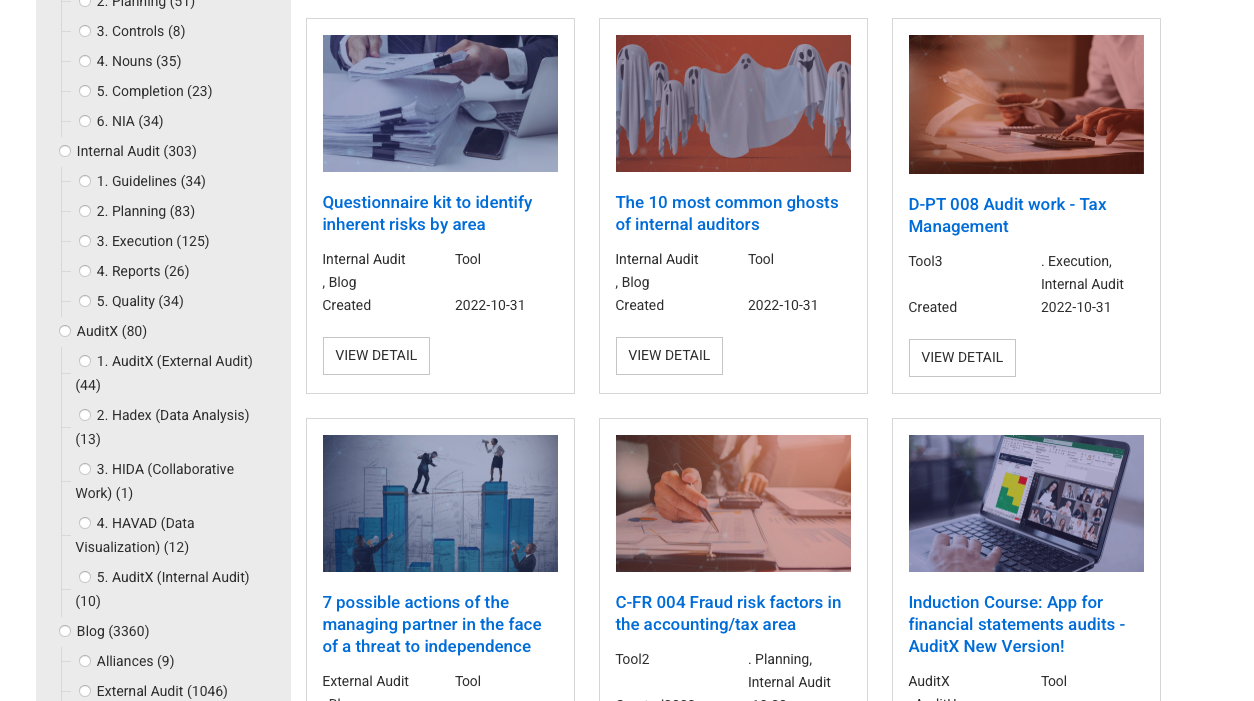The image size is (1254, 701).
Task: Open 'Induction Course: App for financial statements' link
Action: [x=1017, y=624]
